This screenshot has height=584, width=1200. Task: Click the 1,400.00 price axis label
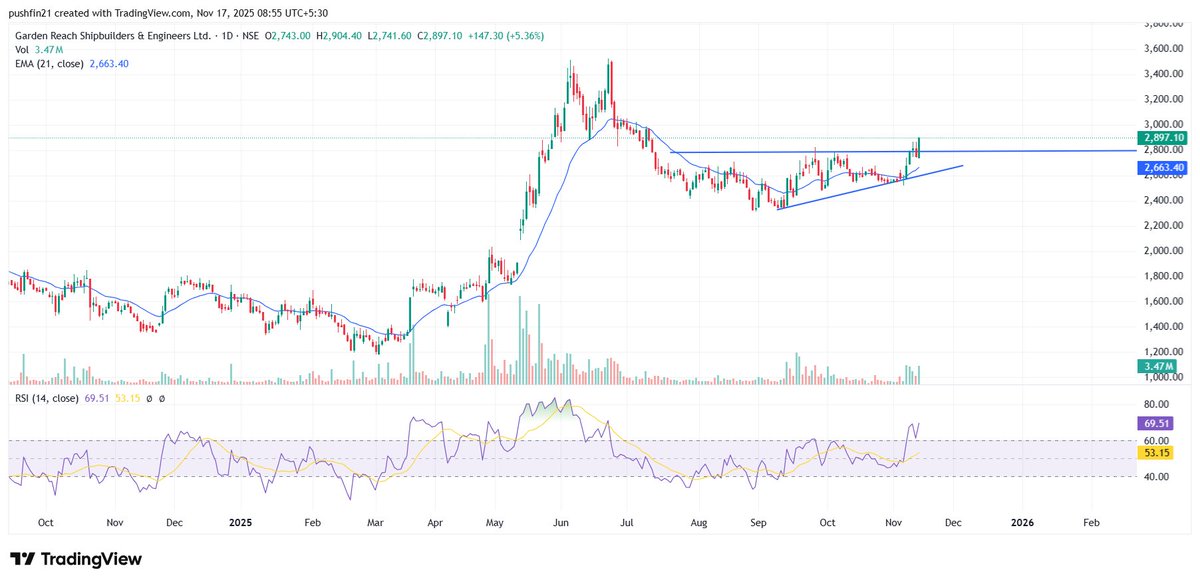point(1164,327)
